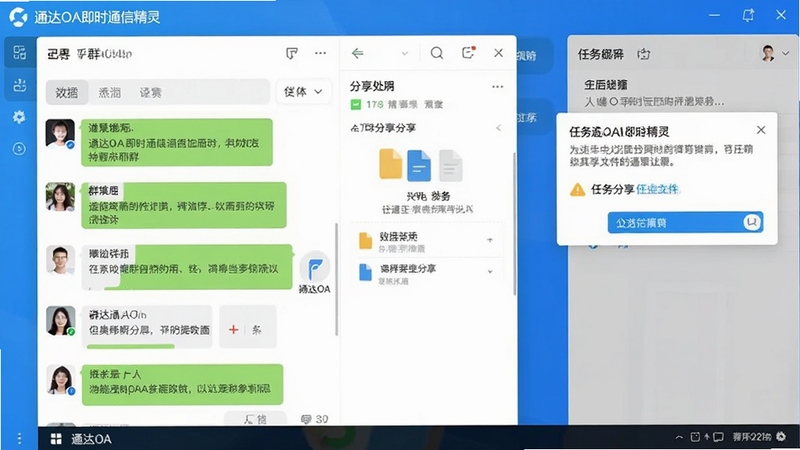Switch to the second chat tab
800x450 pixels.
point(110,92)
